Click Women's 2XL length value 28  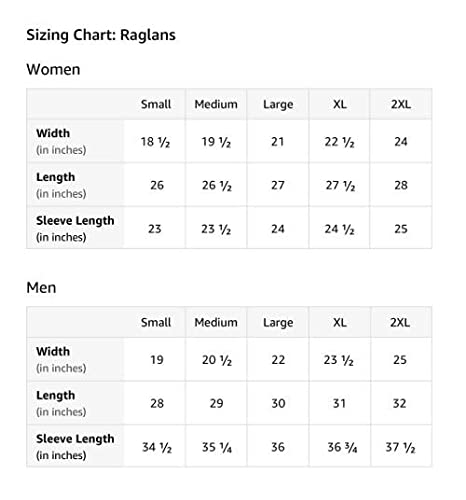(x=401, y=185)
